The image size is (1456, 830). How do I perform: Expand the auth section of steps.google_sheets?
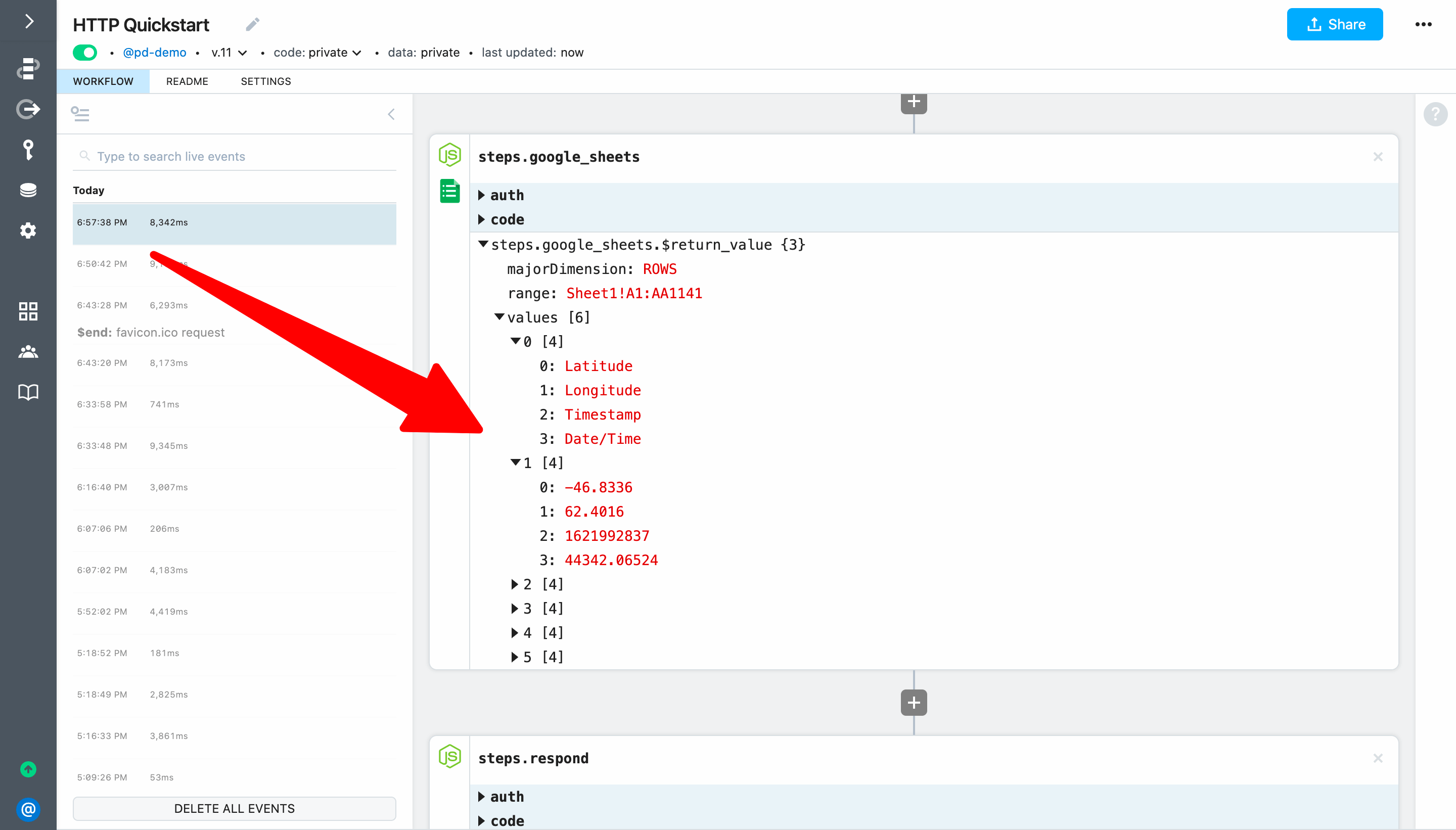click(x=482, y=195)
